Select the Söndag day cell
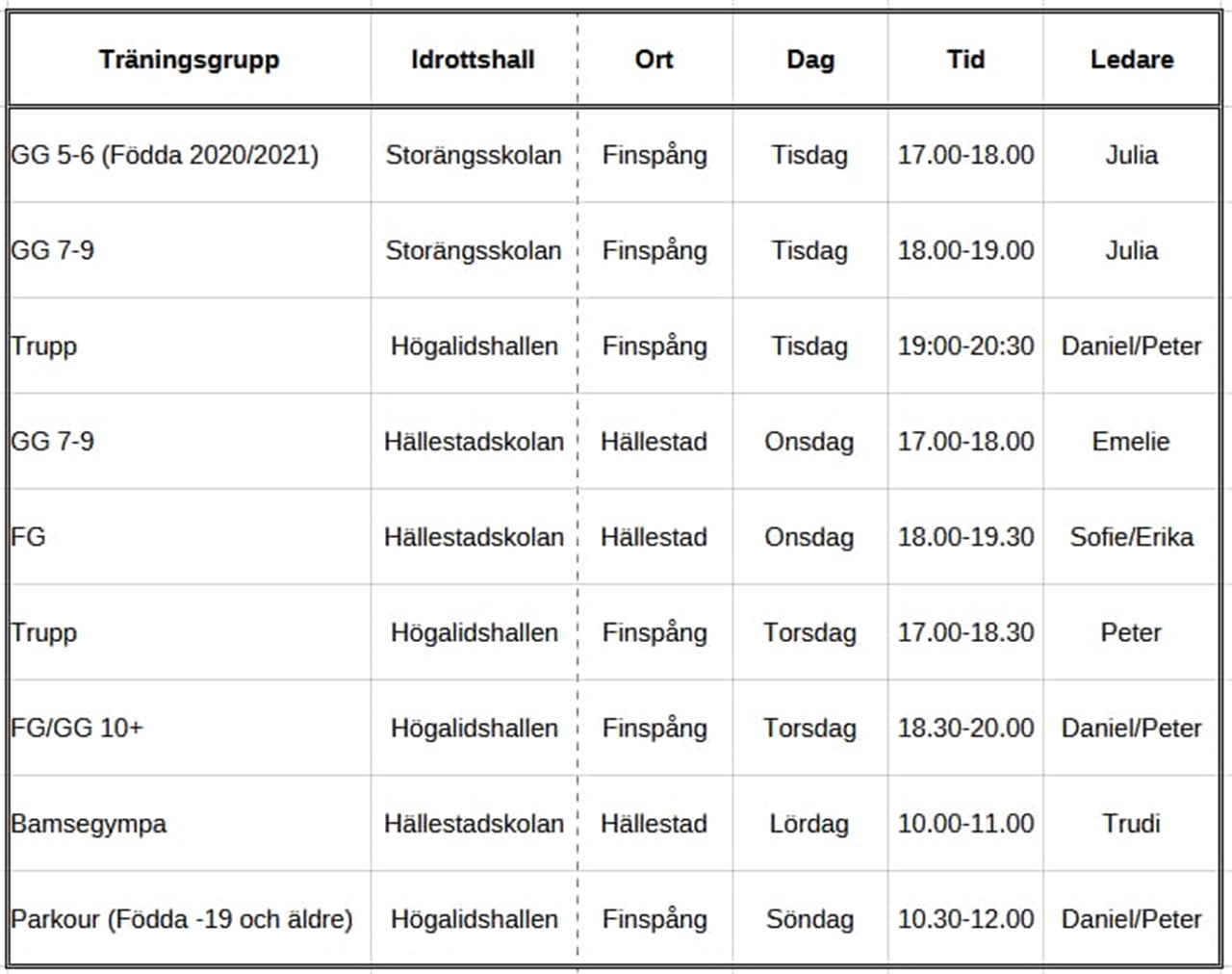 (x=809, y=918)
